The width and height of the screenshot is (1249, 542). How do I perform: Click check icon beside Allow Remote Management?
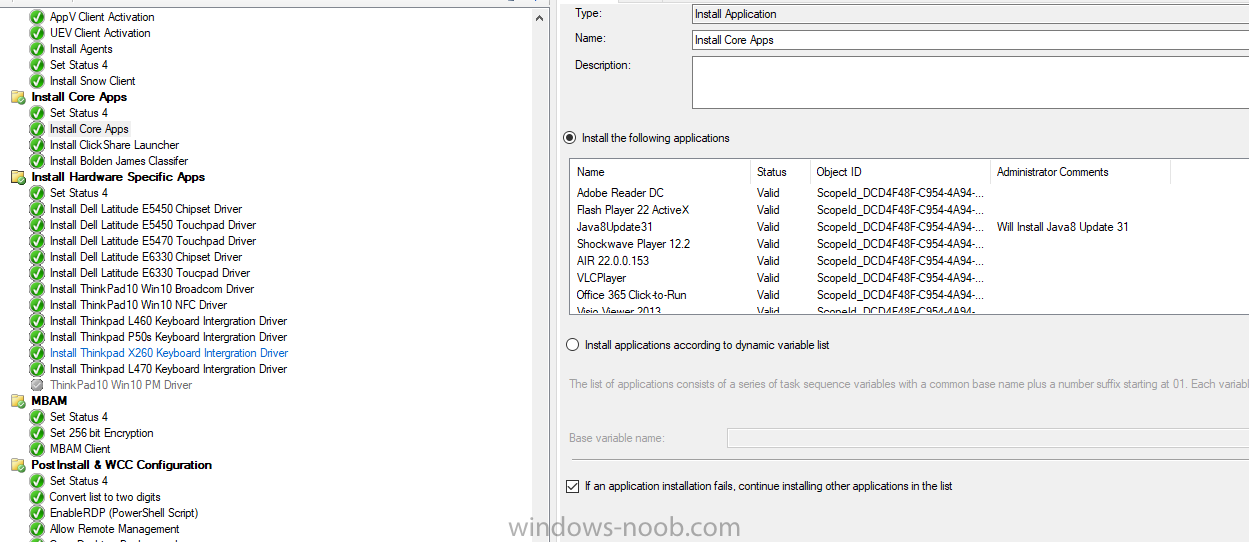click(38, 529)
